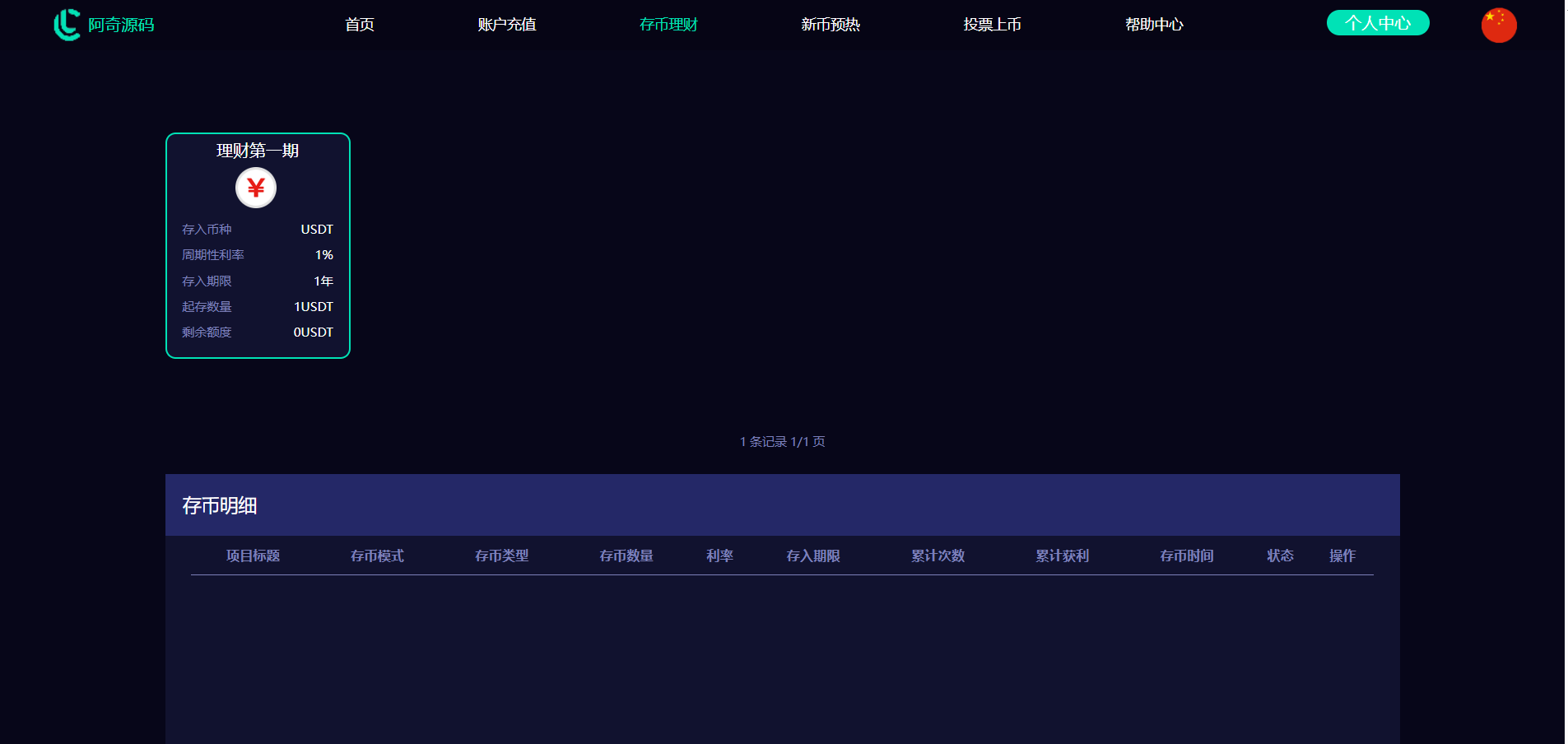1568x744 pixels.
Task: Click the green 阿奇源码 logo icon
Action: coord(67,25)
